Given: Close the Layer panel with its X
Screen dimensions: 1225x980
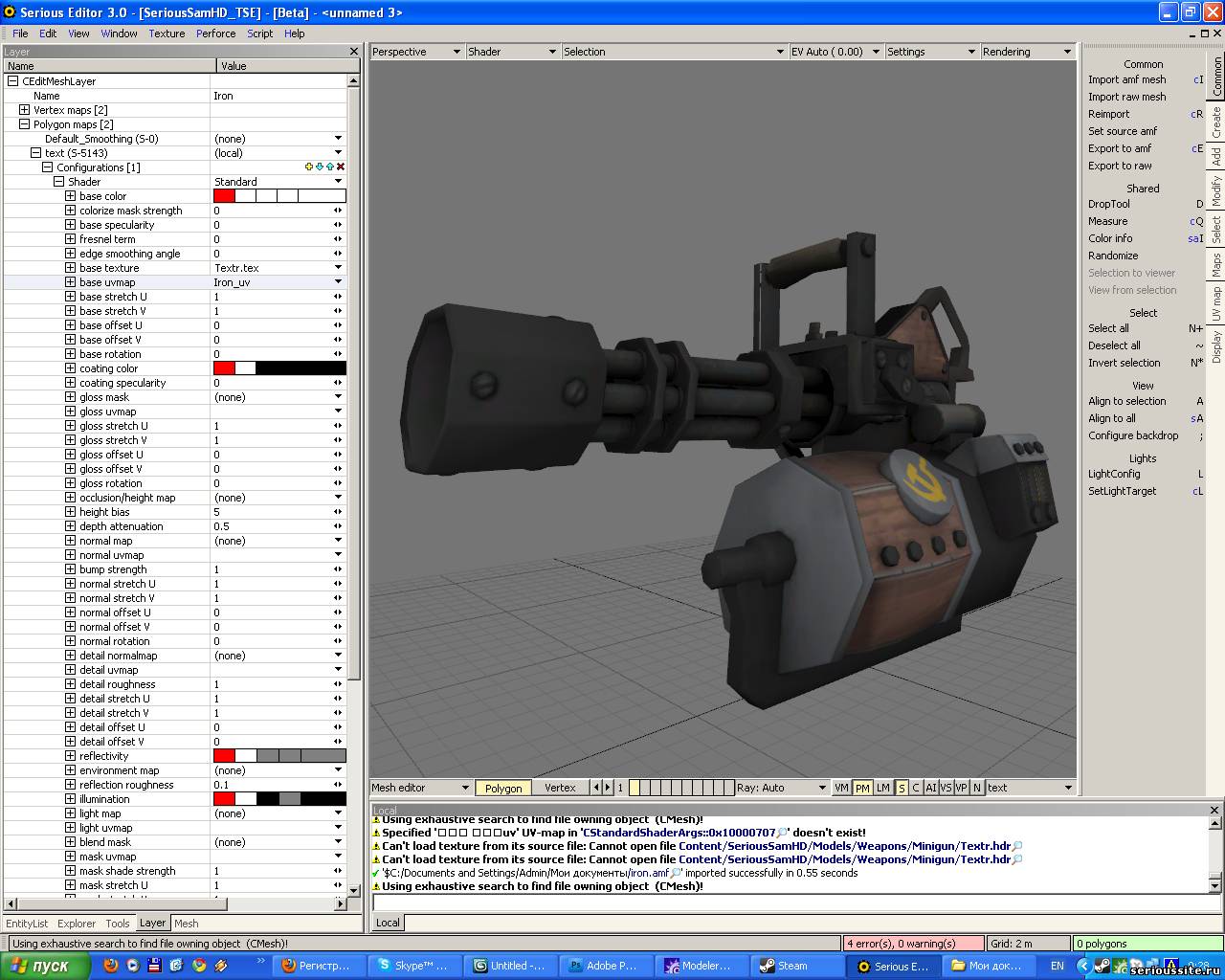Looking at the screenshot, I should click(354, 52).
